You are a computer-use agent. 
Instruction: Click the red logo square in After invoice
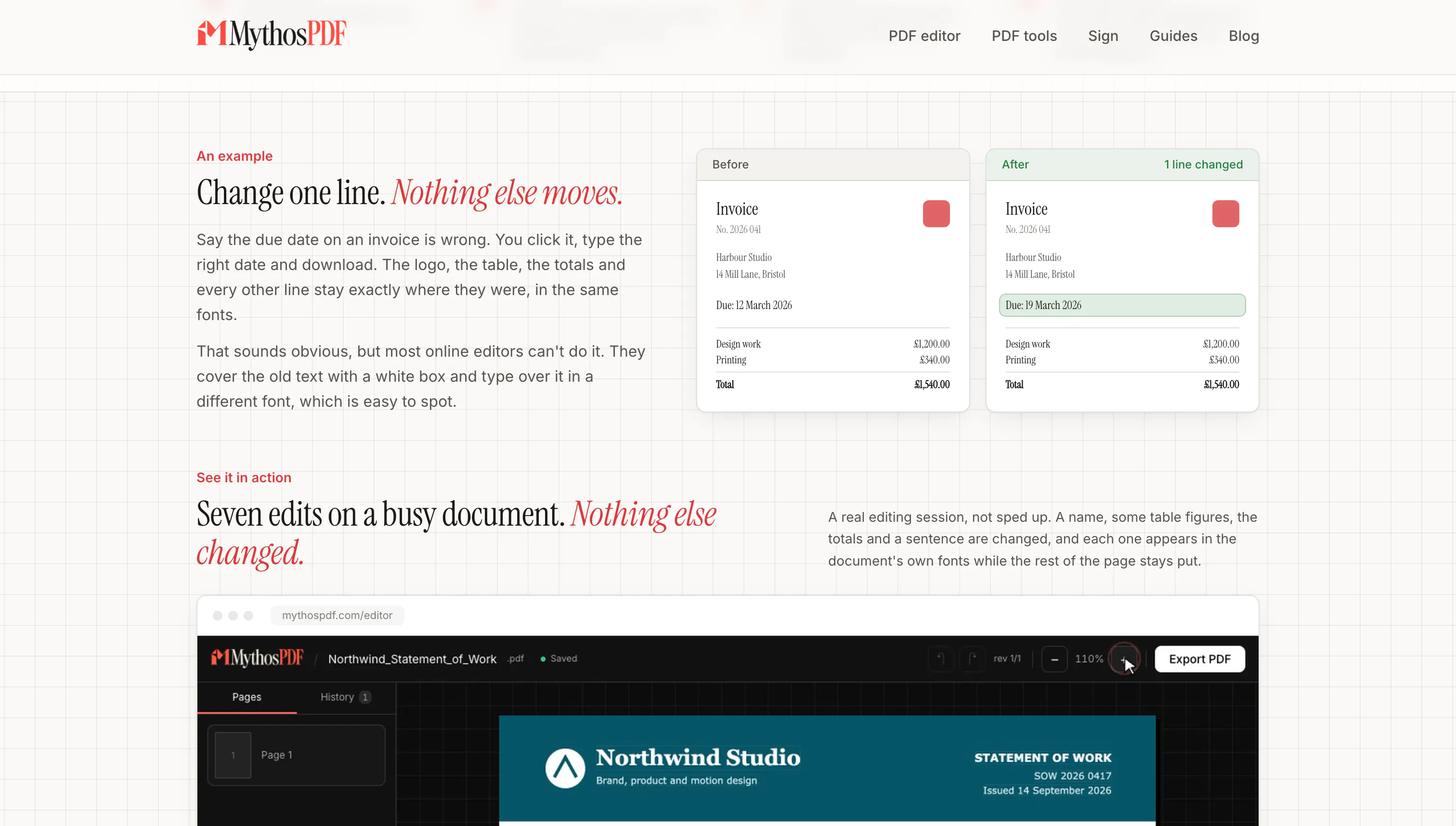1226,214
